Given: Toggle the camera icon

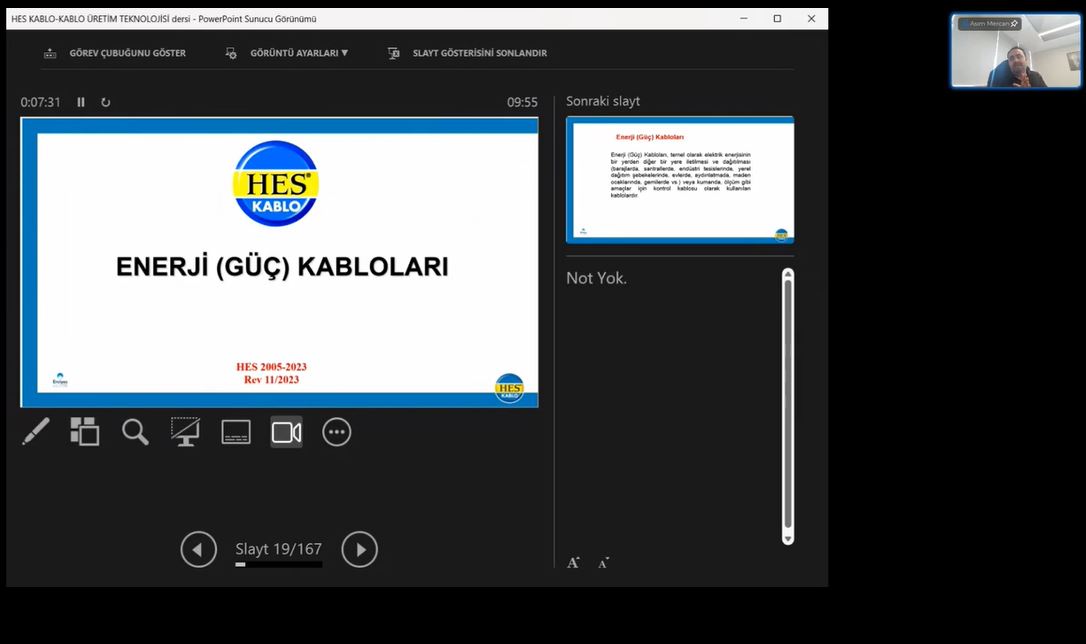Looking at the screenshot, I should tap(286, 432).
